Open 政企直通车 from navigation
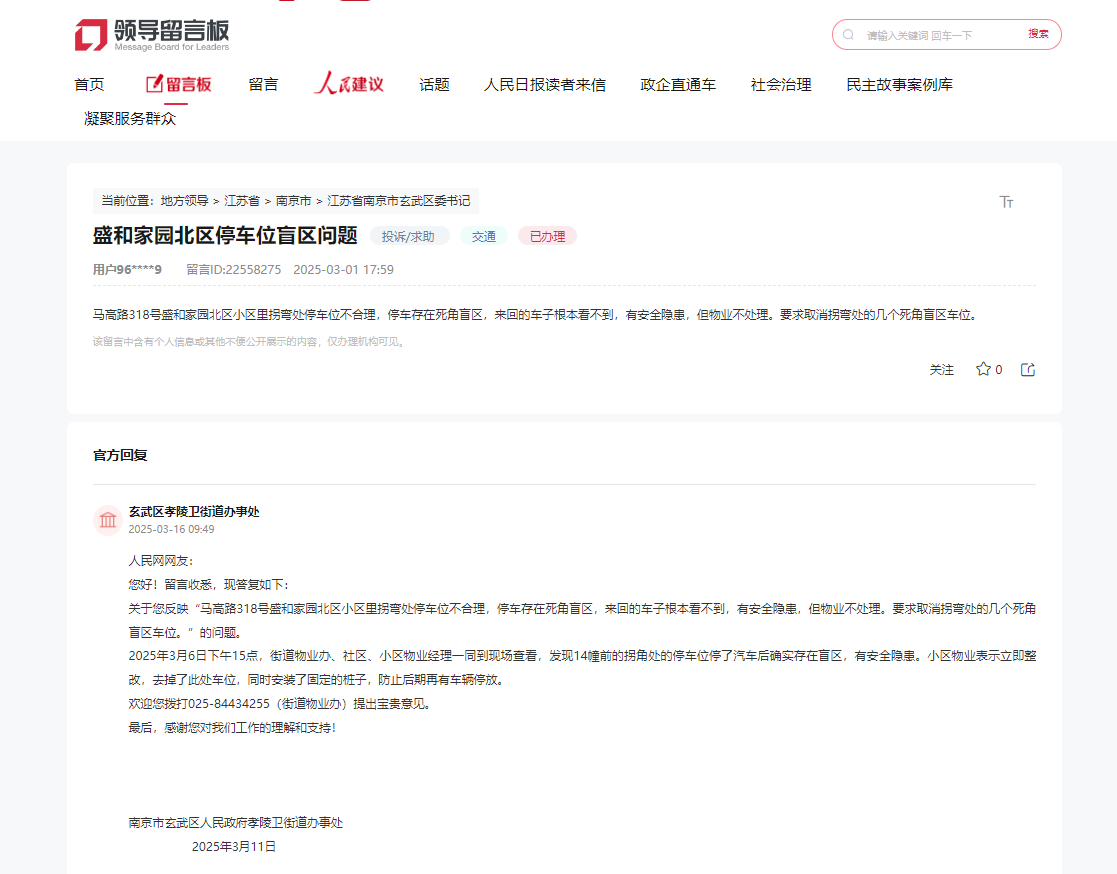Image resolution: width=1117 pixels, height=874 pixels. coord(677,84)
